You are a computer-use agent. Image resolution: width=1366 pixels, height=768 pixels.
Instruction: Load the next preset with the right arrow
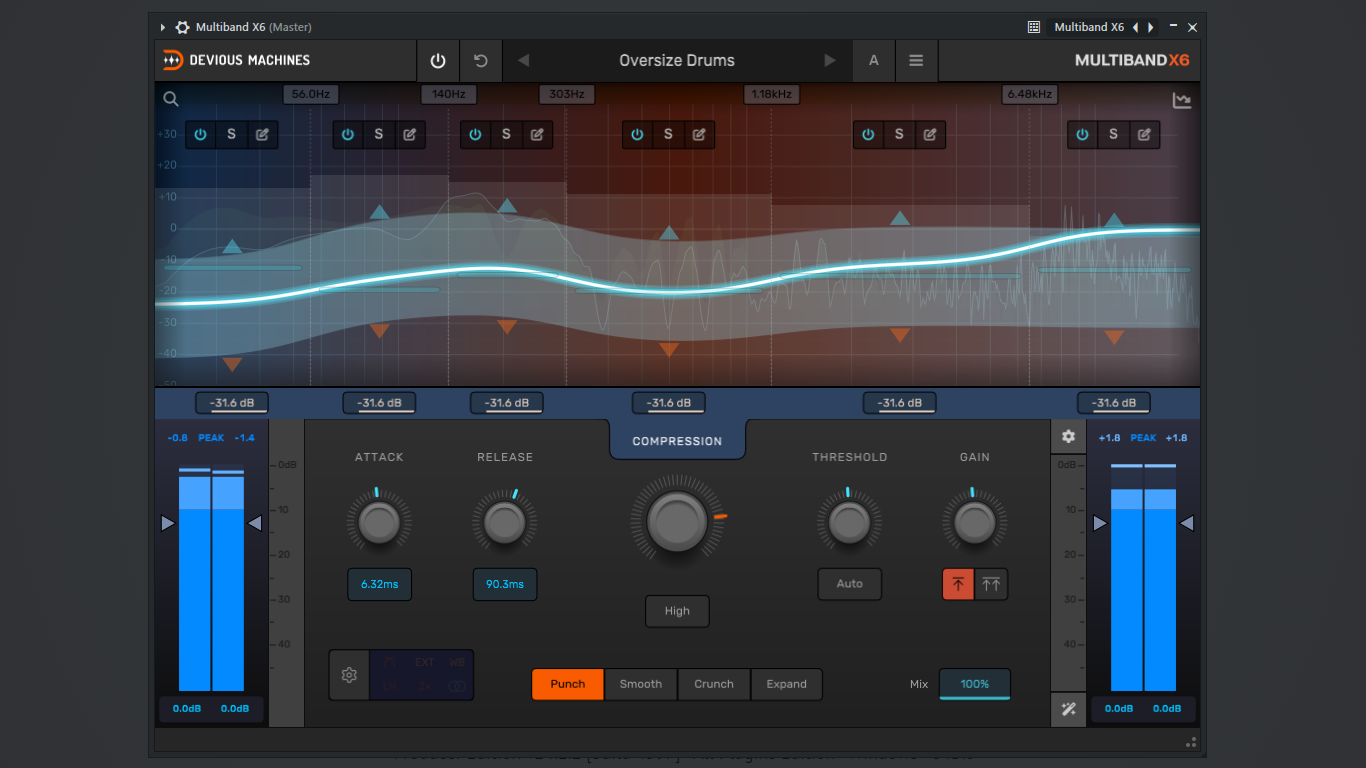pos(830,61)
